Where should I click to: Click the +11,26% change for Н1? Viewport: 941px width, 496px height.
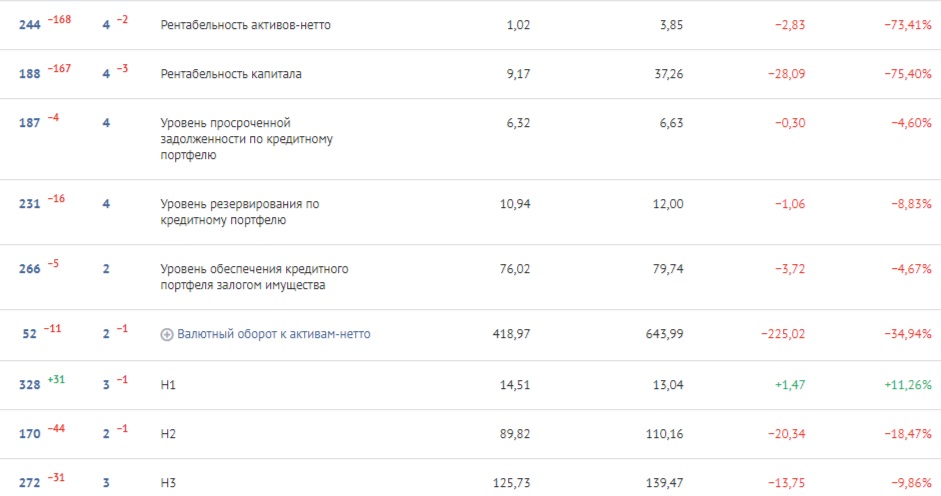point(907,385)
